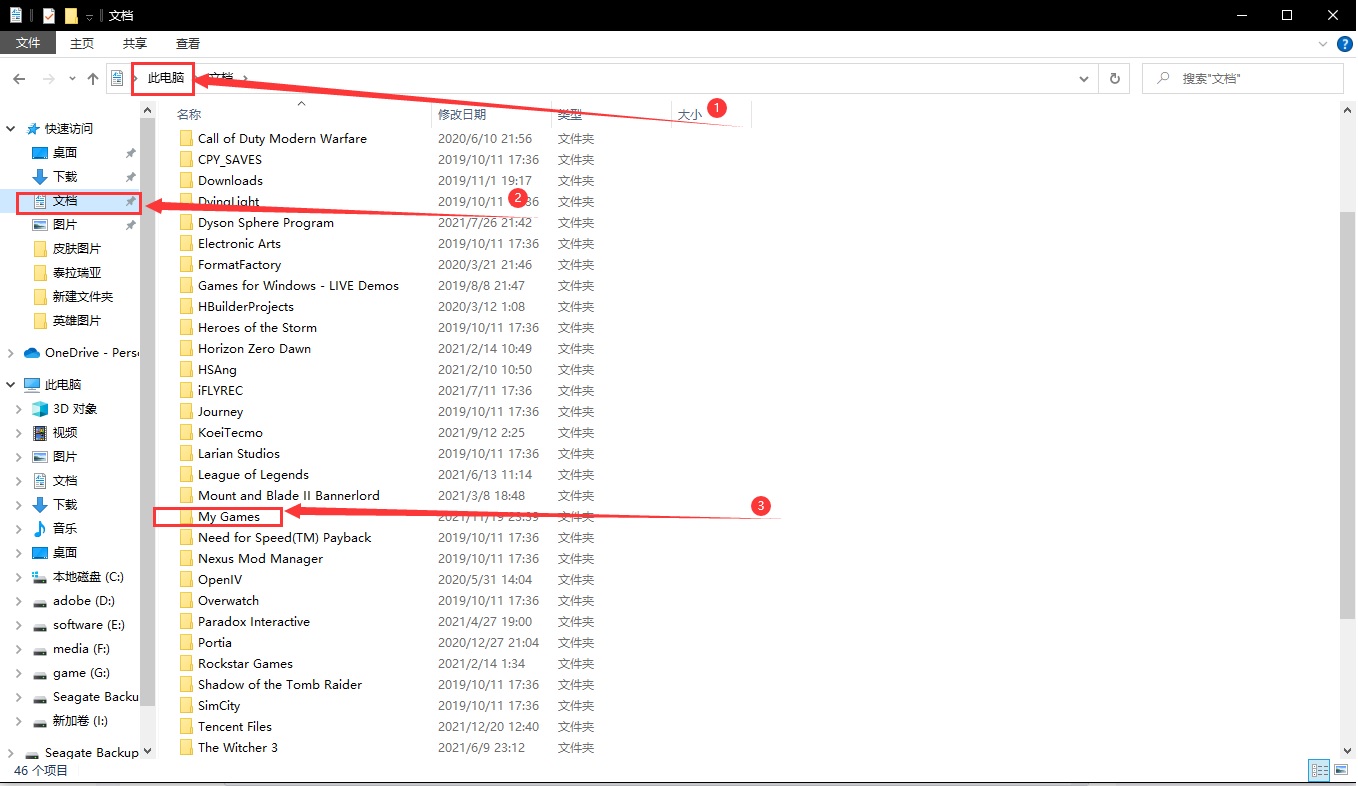Open 3D 对象 in the navigation pane

pyautogui.click(x=75, y=409)
